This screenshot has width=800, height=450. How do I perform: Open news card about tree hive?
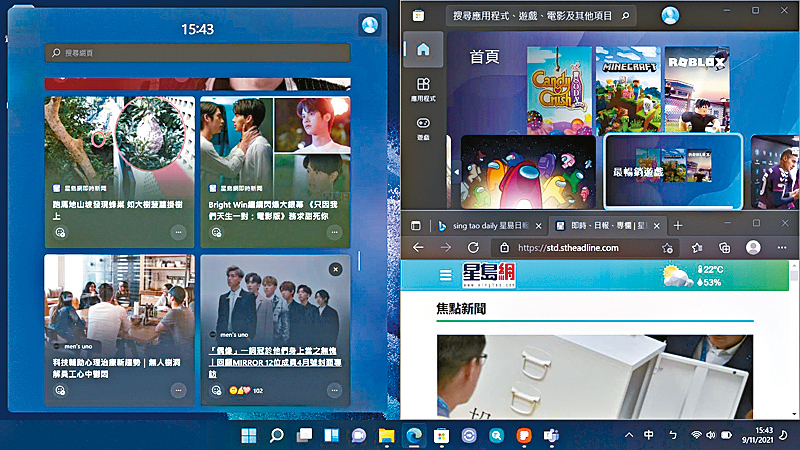click(119, 172)
